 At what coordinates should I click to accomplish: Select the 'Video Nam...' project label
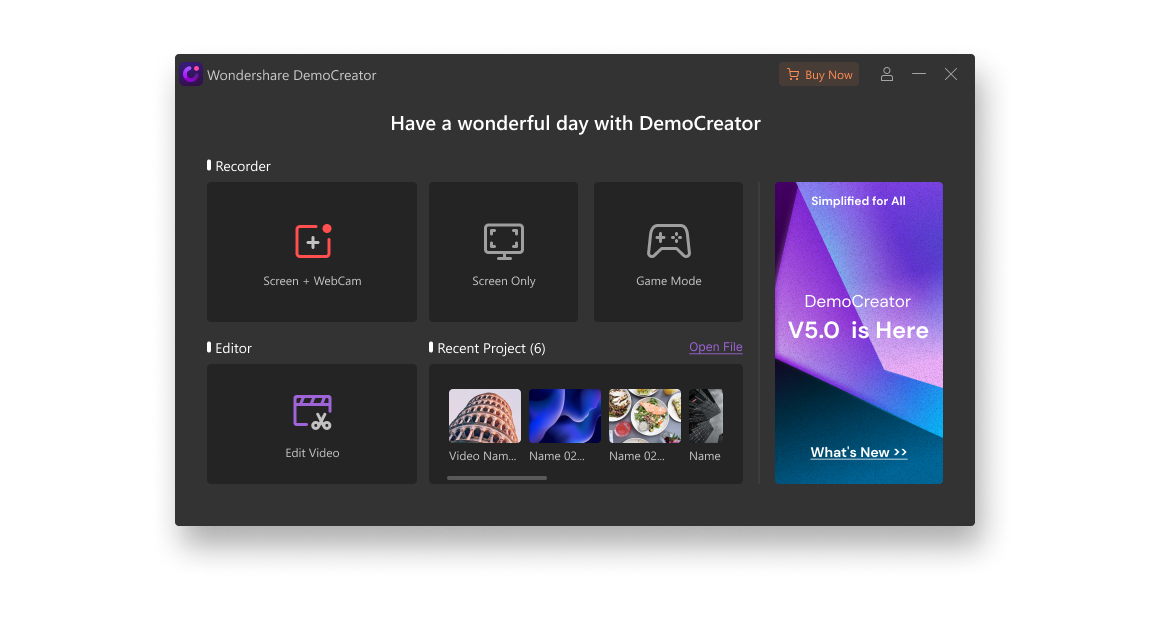click(482, 456)
